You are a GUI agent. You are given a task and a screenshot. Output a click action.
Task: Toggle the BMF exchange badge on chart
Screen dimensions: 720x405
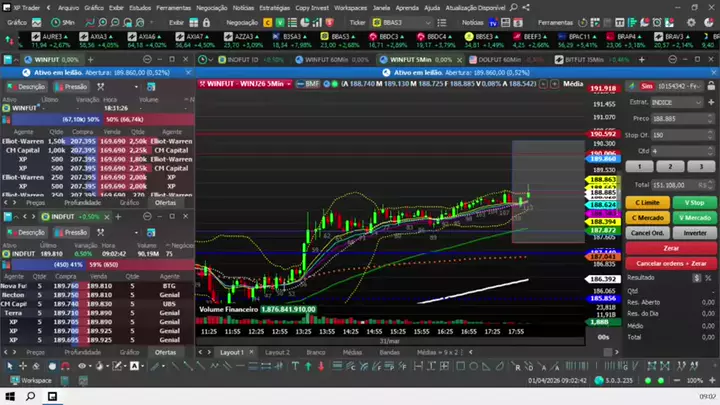[x=308, y=84]
